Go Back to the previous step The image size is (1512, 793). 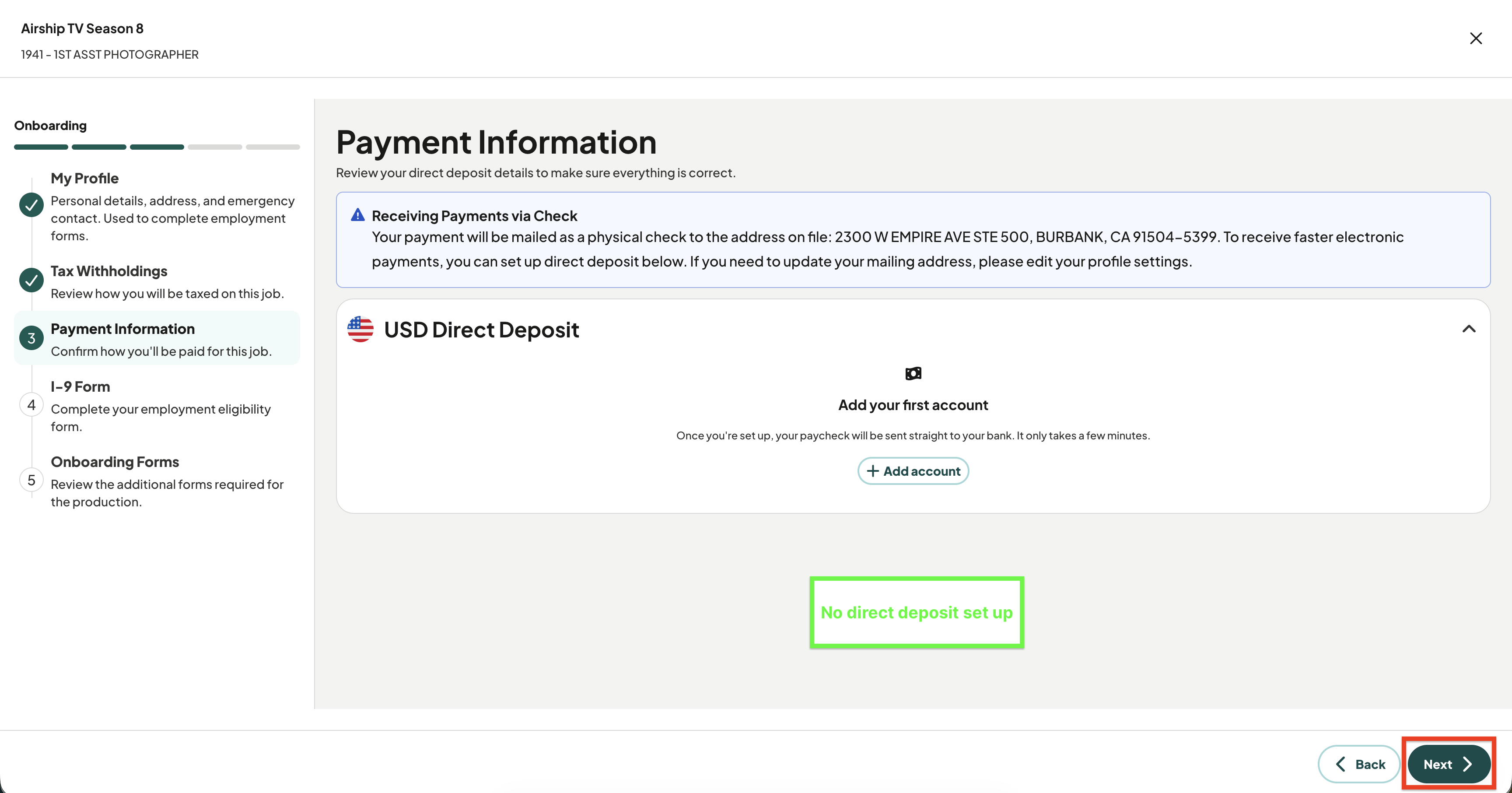[x=1359, y=764]
